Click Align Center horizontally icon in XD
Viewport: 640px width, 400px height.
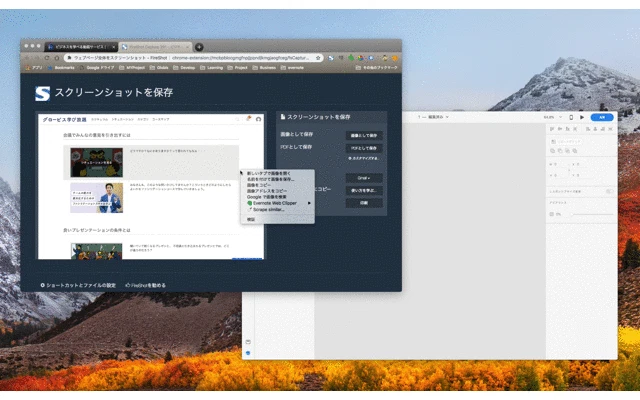(595, 129)
